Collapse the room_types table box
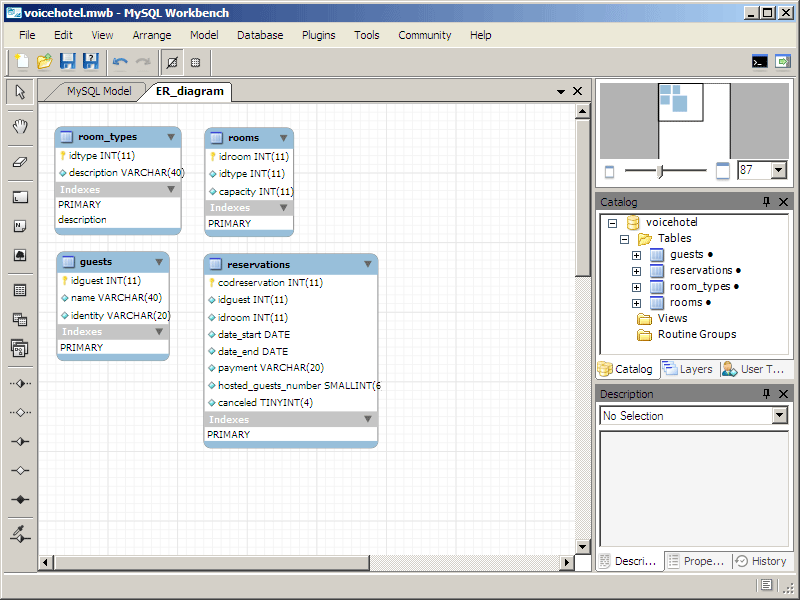800x600 pixels. point(171,137)
